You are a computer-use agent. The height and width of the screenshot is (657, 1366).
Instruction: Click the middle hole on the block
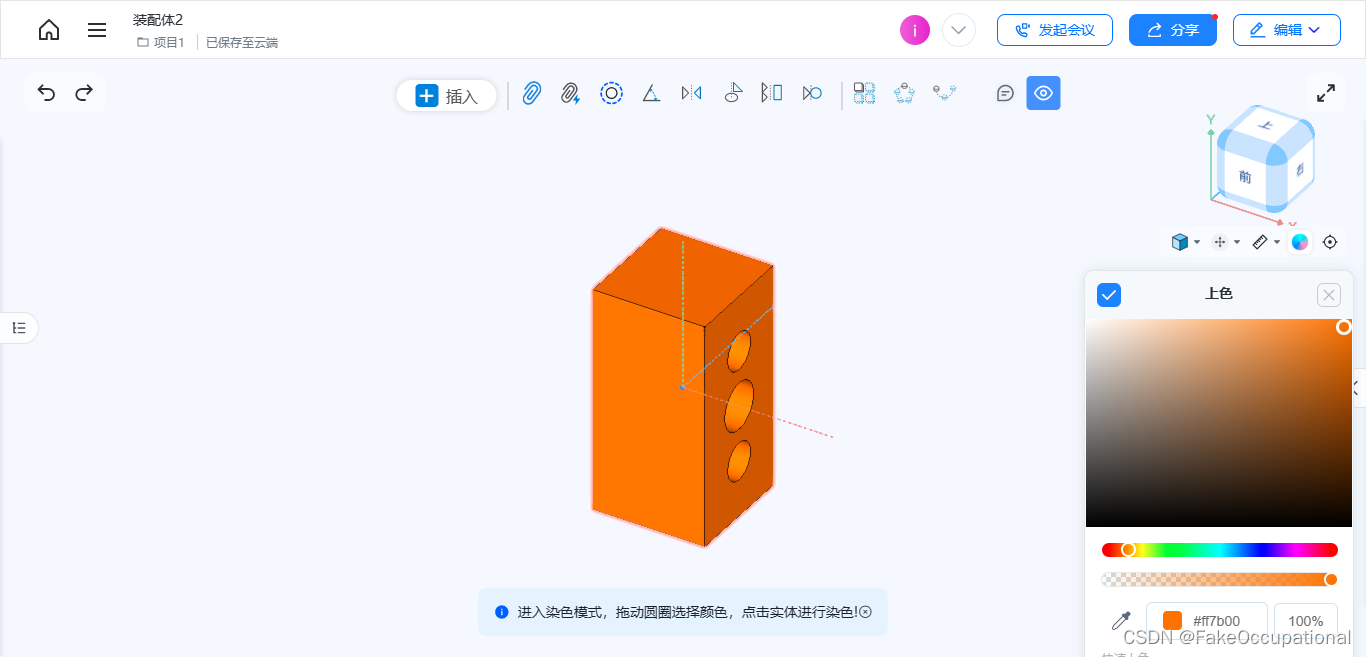click(739, 406)
